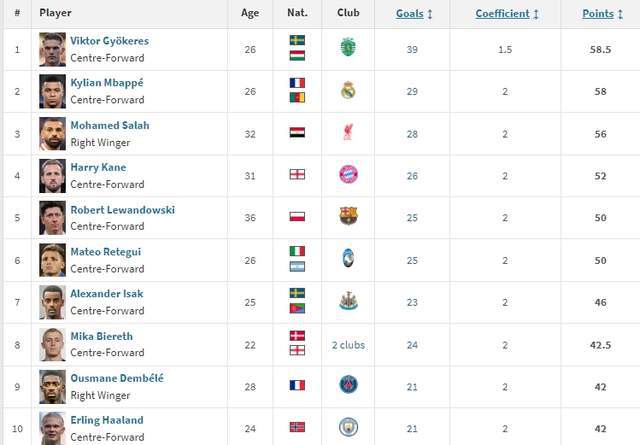Viewport: 640px width, 445px height.
Task: Click the Sporting CP club crest
Action: [348, 48]
